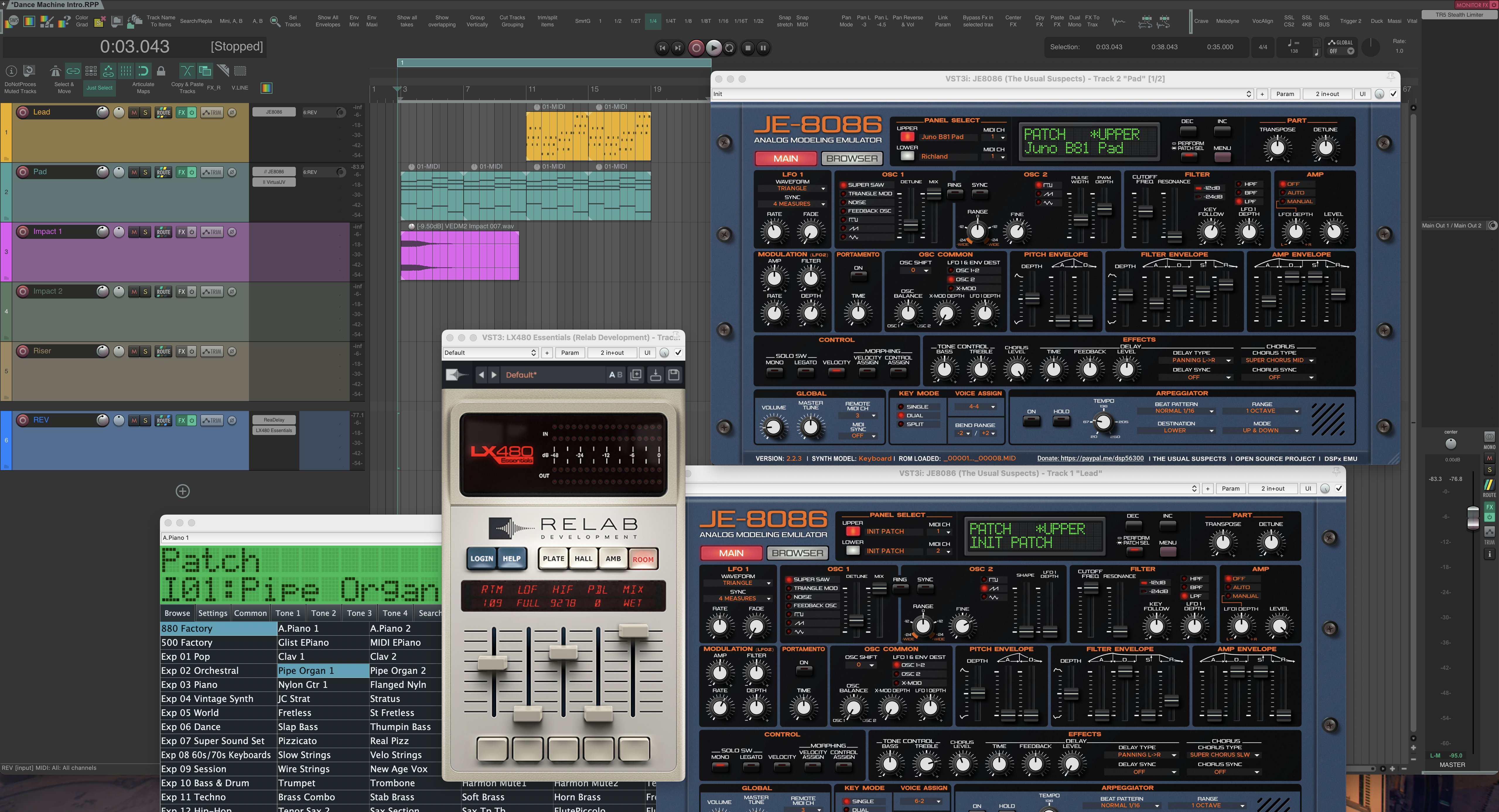
Task: Click the LX480 LOGIN button
Action: [481, 559]
